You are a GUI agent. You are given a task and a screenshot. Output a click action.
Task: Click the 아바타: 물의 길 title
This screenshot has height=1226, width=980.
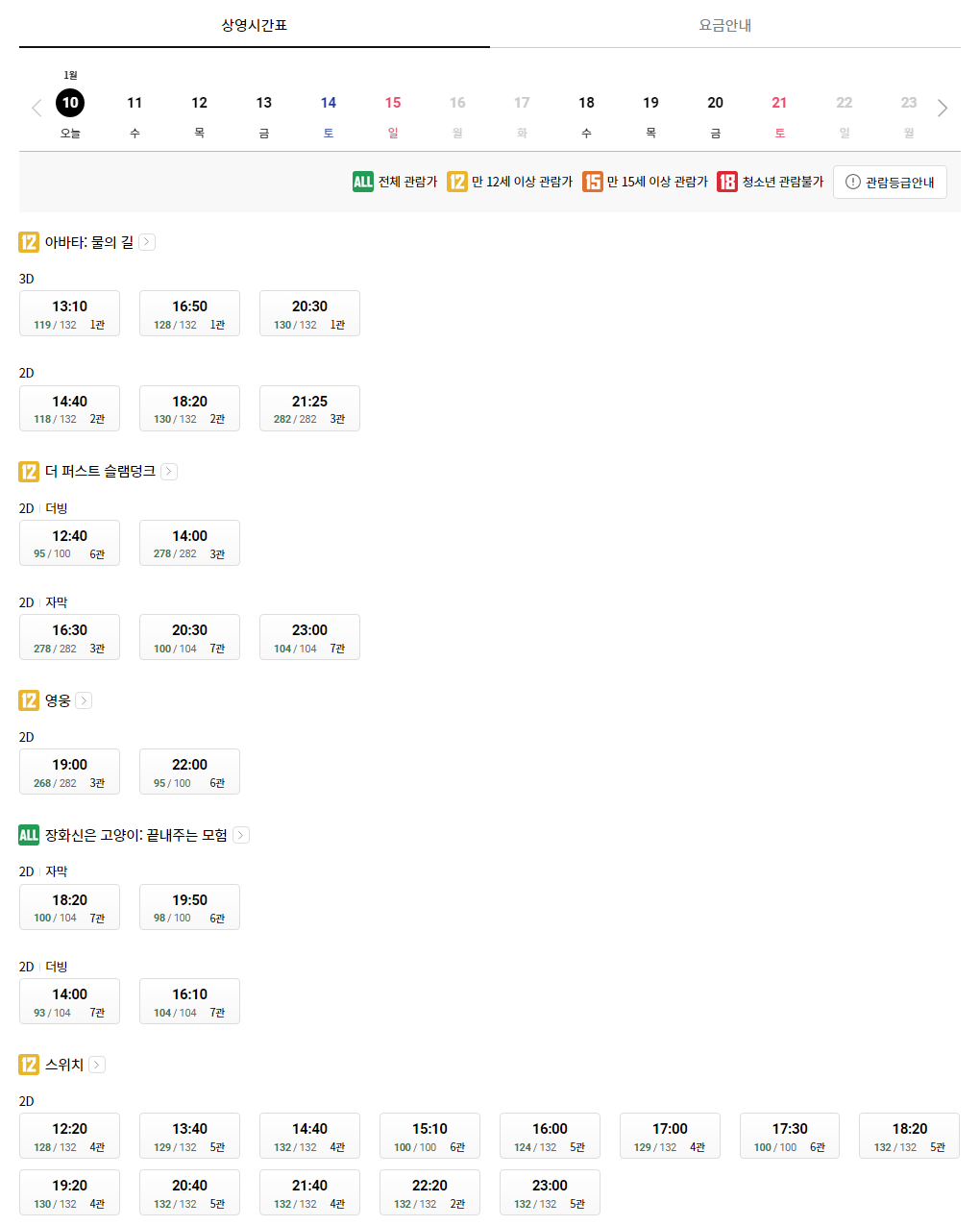89,242
